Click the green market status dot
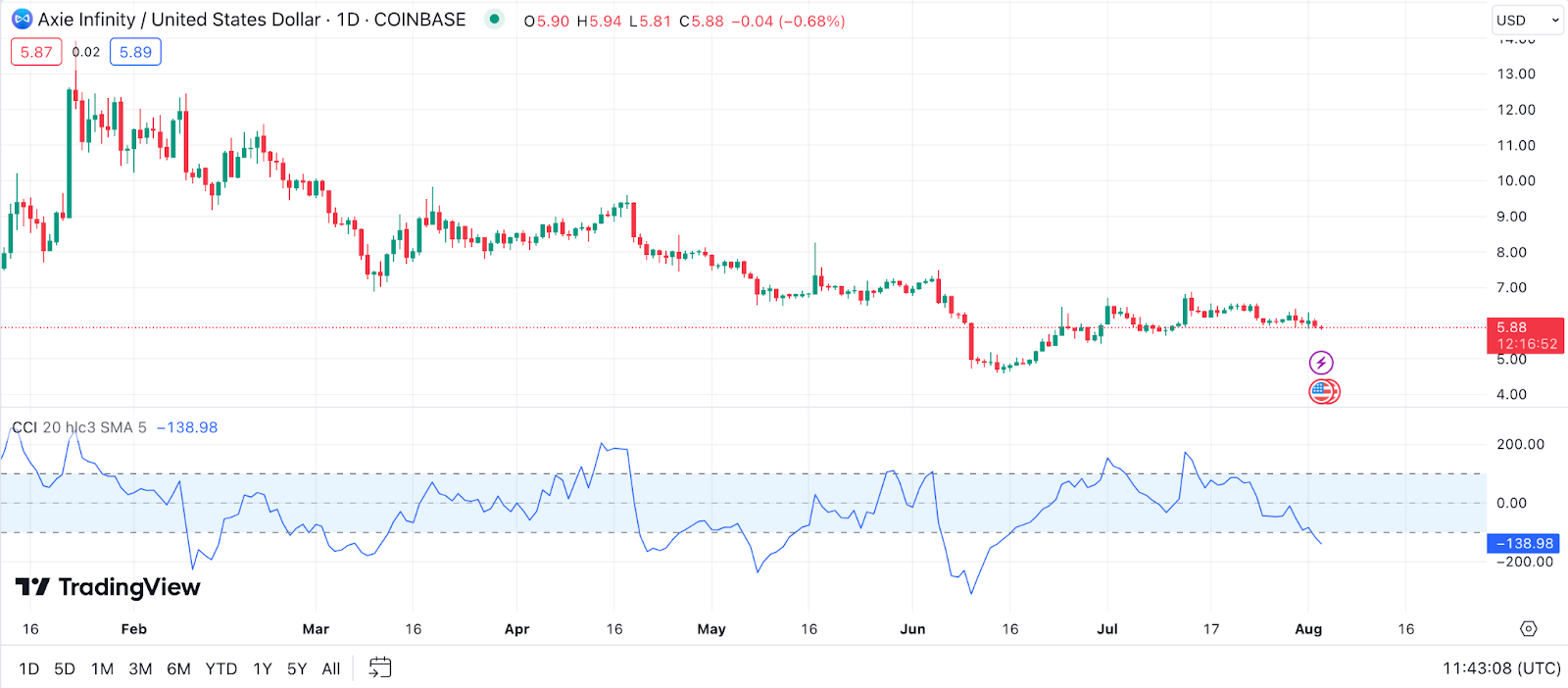The width and height of the screenshot is (1568, 688). click(x=495, y=19)
